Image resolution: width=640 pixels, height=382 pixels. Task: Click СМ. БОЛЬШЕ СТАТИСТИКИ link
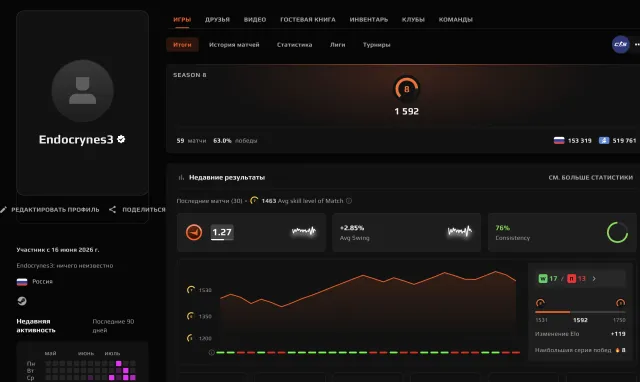[591, 178]
